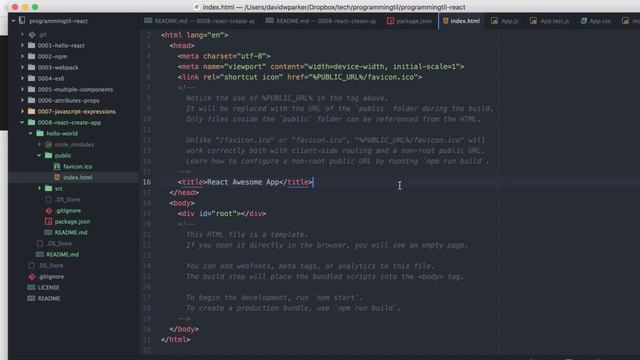The height and width of the screenshot is (360, 640).
Task: Click the meta charset="utf-8" code line
Action: point(224,56)
